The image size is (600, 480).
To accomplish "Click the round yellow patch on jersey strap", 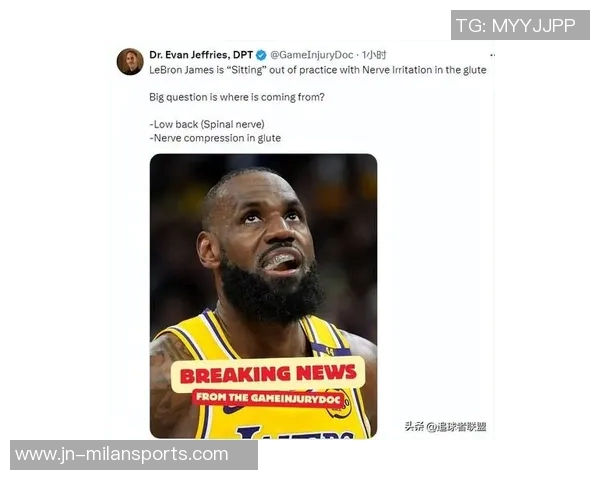I will click(x=340, y=405).
